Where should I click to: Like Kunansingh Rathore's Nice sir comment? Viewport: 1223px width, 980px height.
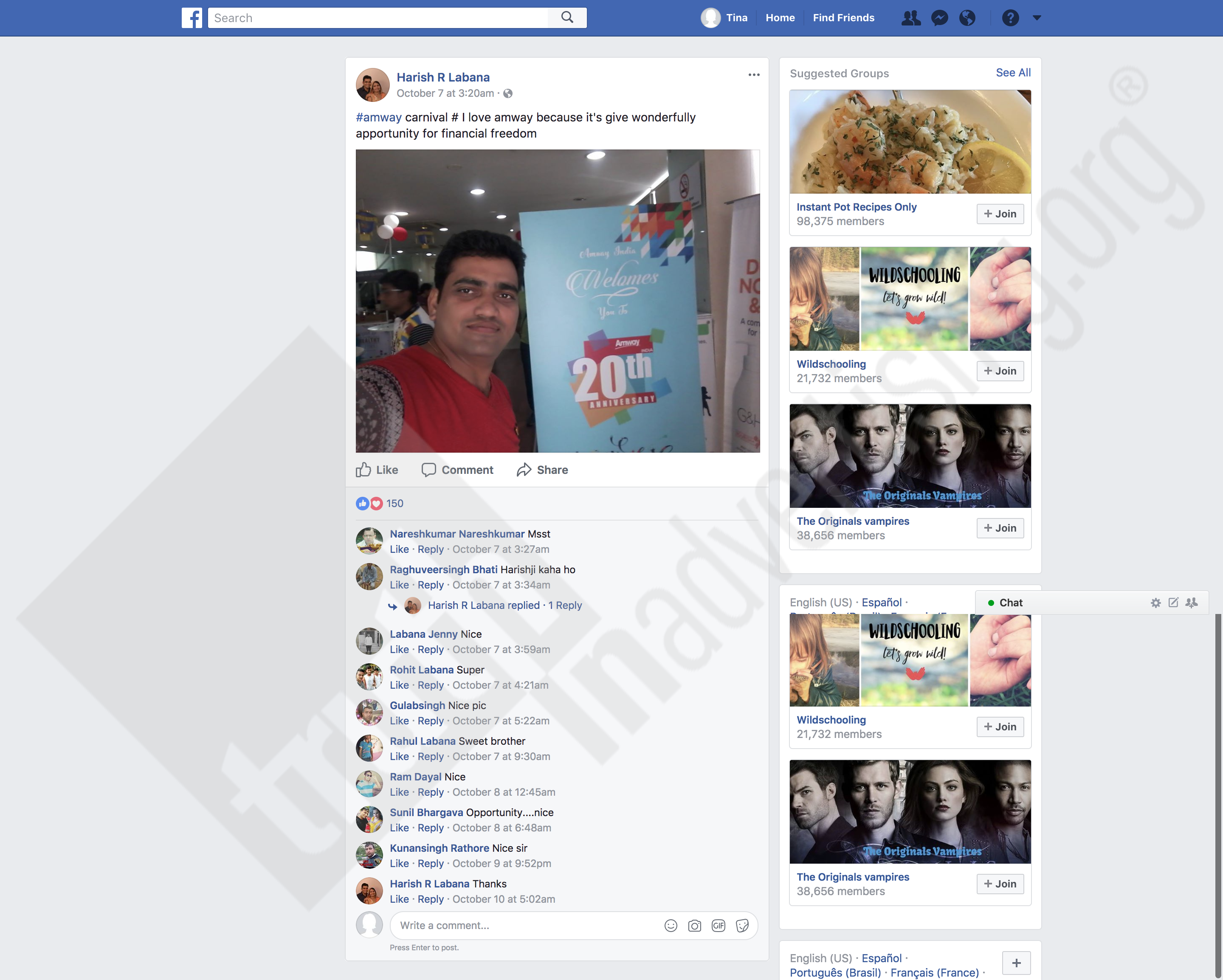coord(399,864)
